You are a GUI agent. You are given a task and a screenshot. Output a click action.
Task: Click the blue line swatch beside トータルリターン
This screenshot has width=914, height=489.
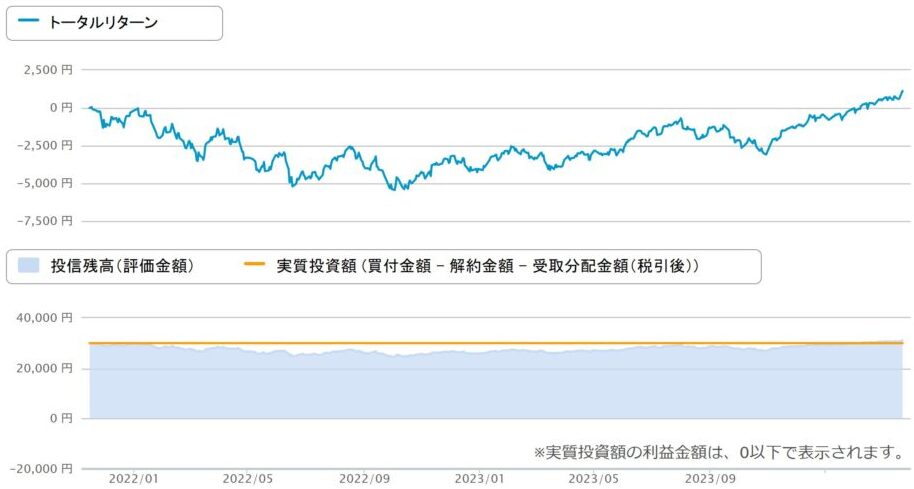[x=29, y=22]
